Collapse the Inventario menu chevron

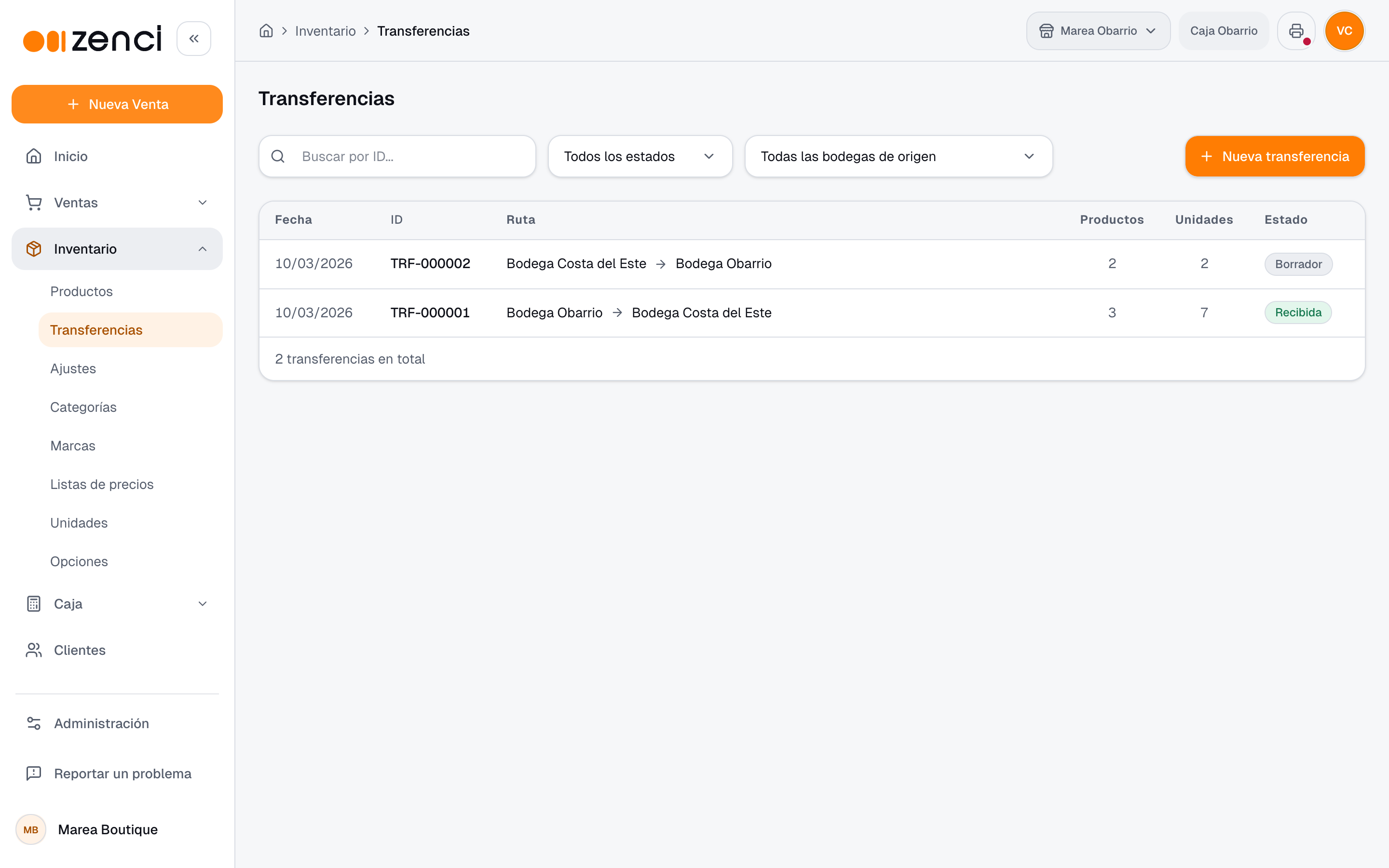(x=203, y=248)
